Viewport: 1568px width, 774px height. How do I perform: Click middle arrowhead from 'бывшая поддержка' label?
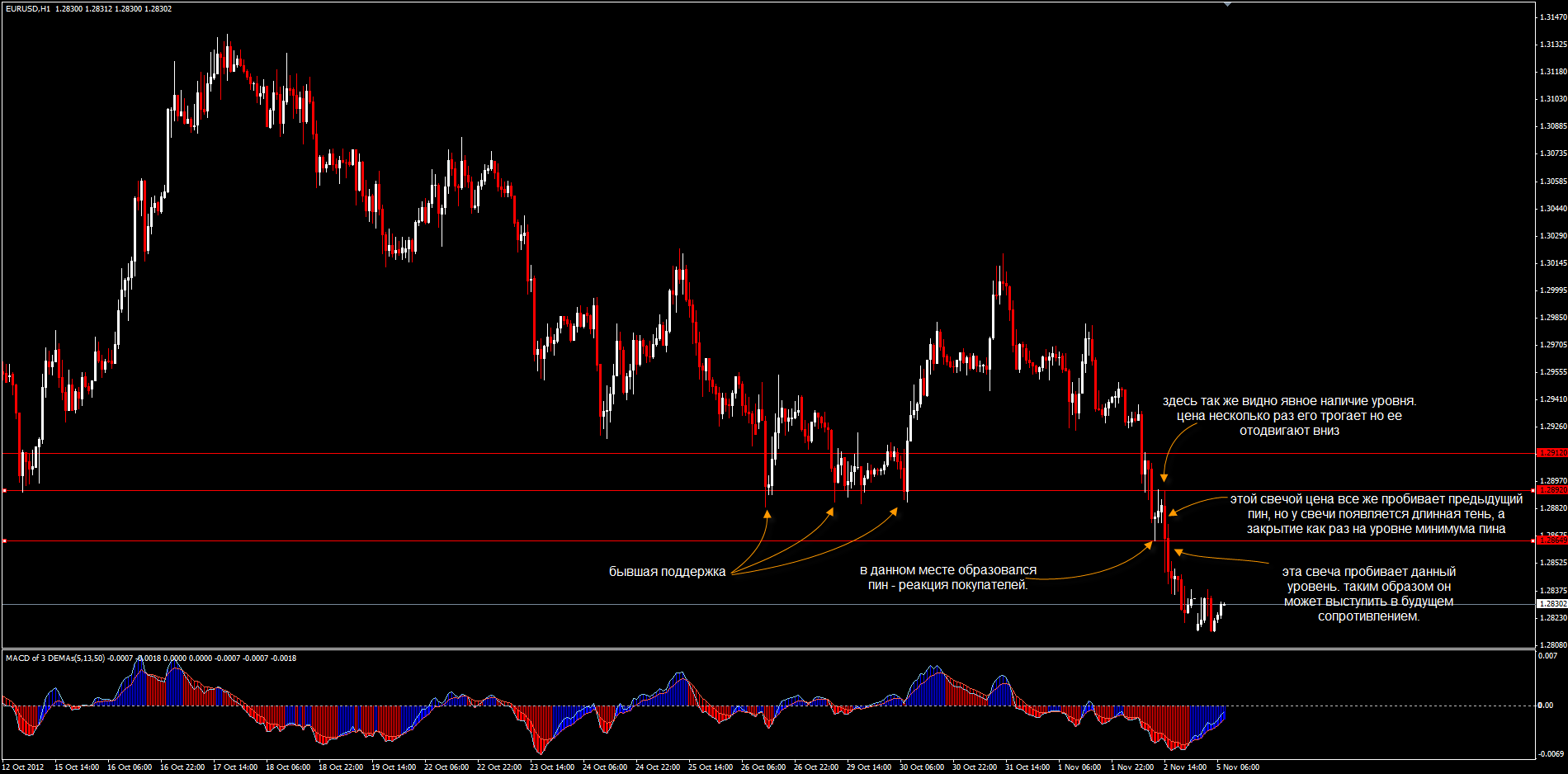(x=831, y=512)
